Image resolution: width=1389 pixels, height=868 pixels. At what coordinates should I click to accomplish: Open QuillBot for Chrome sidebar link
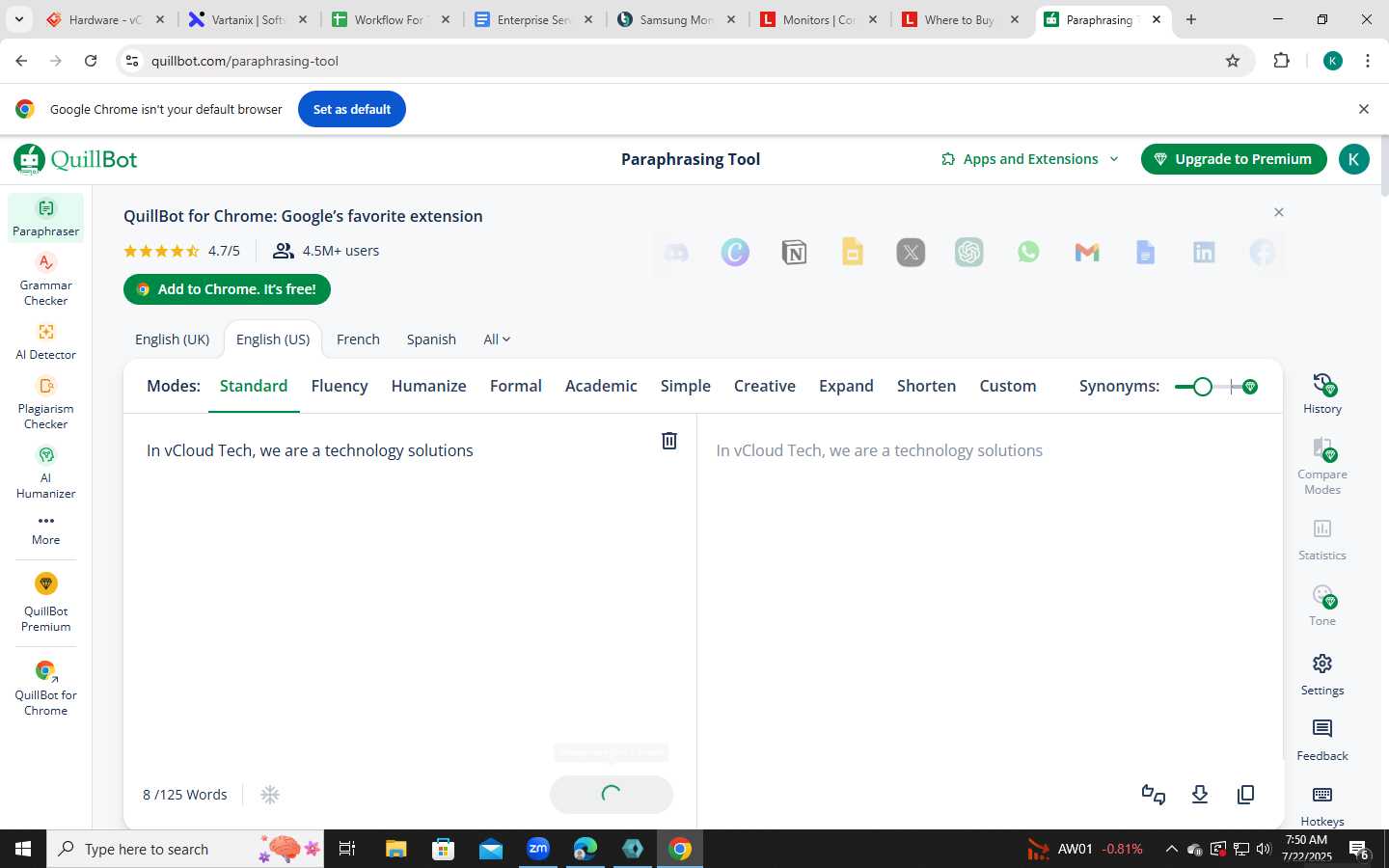coord(45,689)
